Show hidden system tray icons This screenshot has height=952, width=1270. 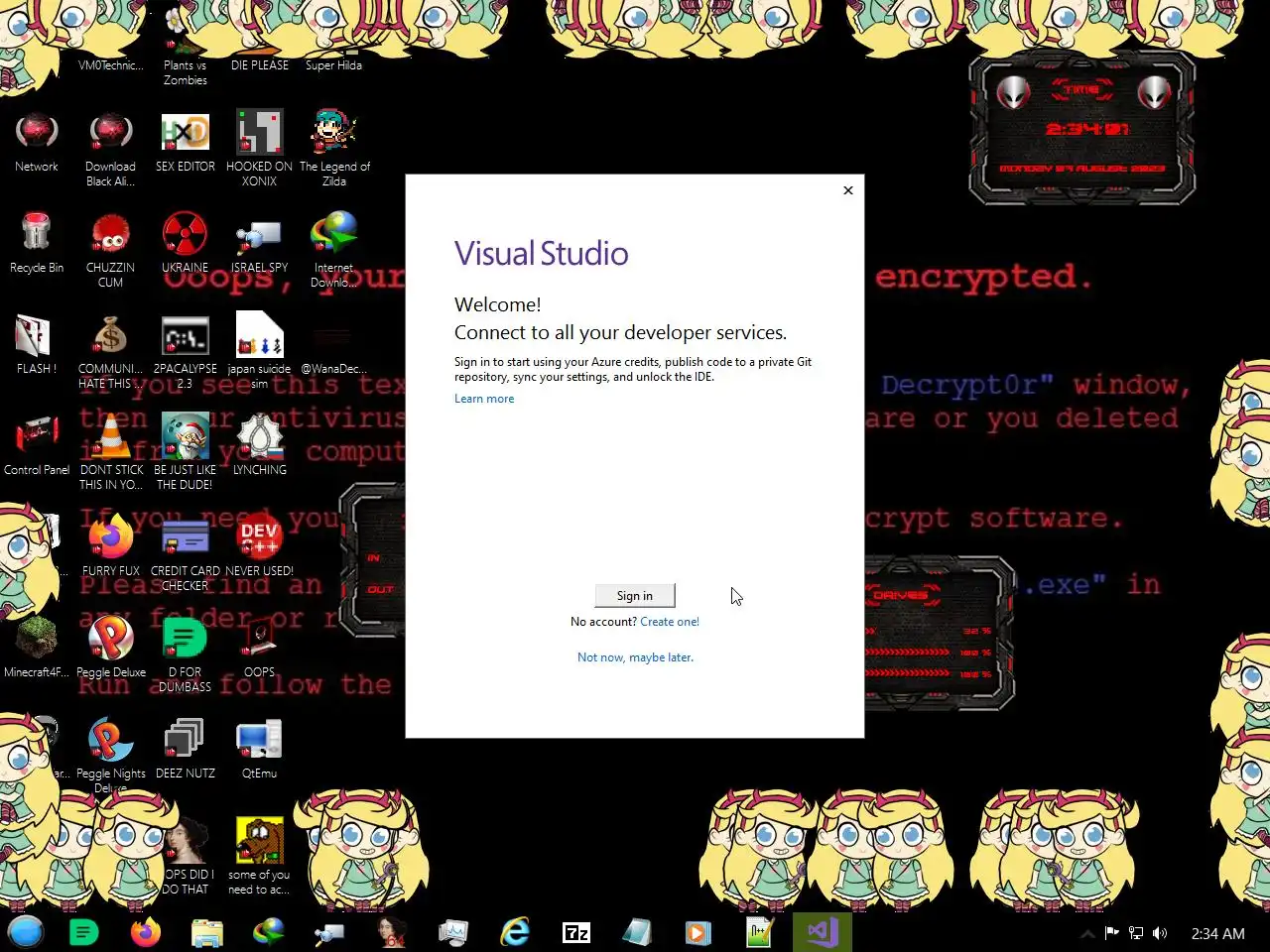[1088, 933]
